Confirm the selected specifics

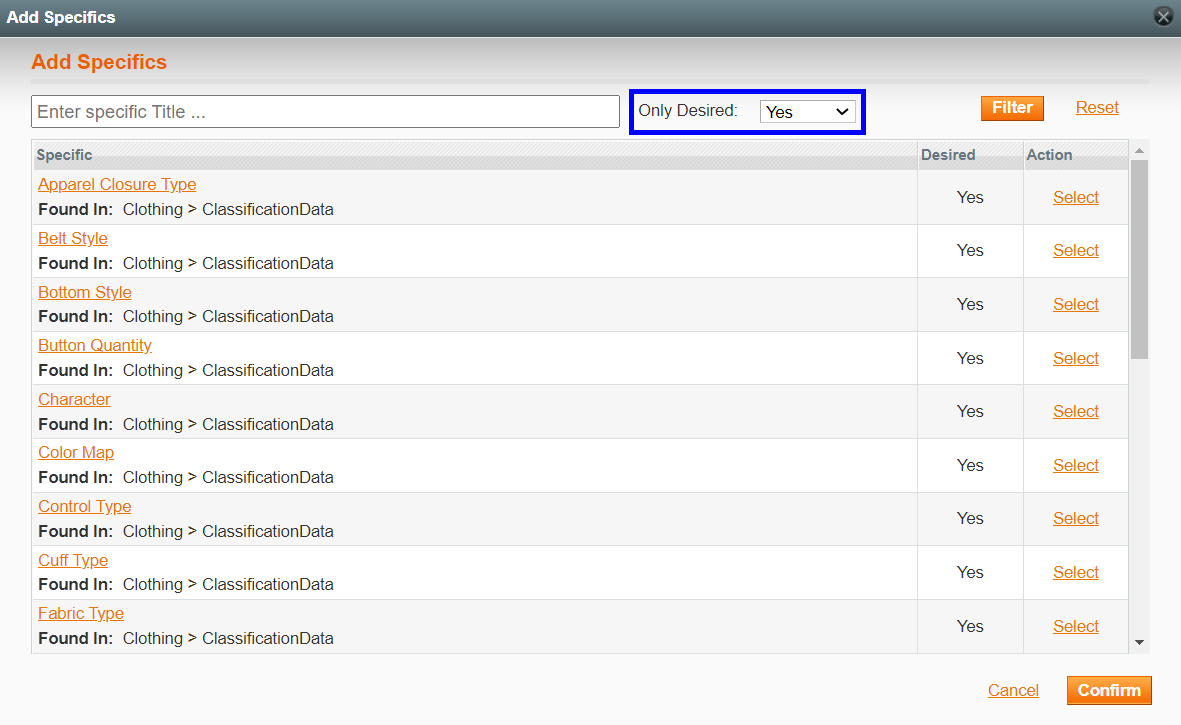tap(1109, 690)
